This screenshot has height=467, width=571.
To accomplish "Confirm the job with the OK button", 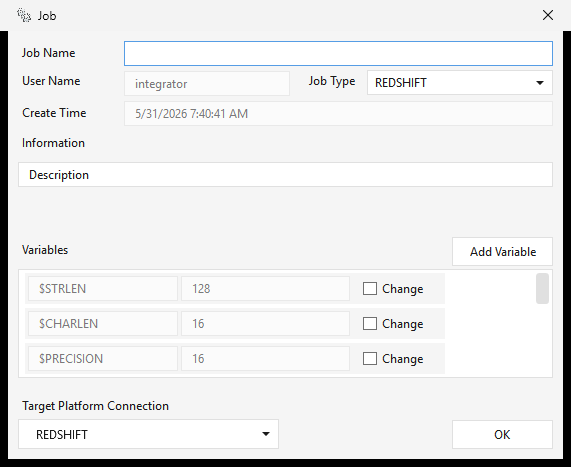I will coord(503,435).
